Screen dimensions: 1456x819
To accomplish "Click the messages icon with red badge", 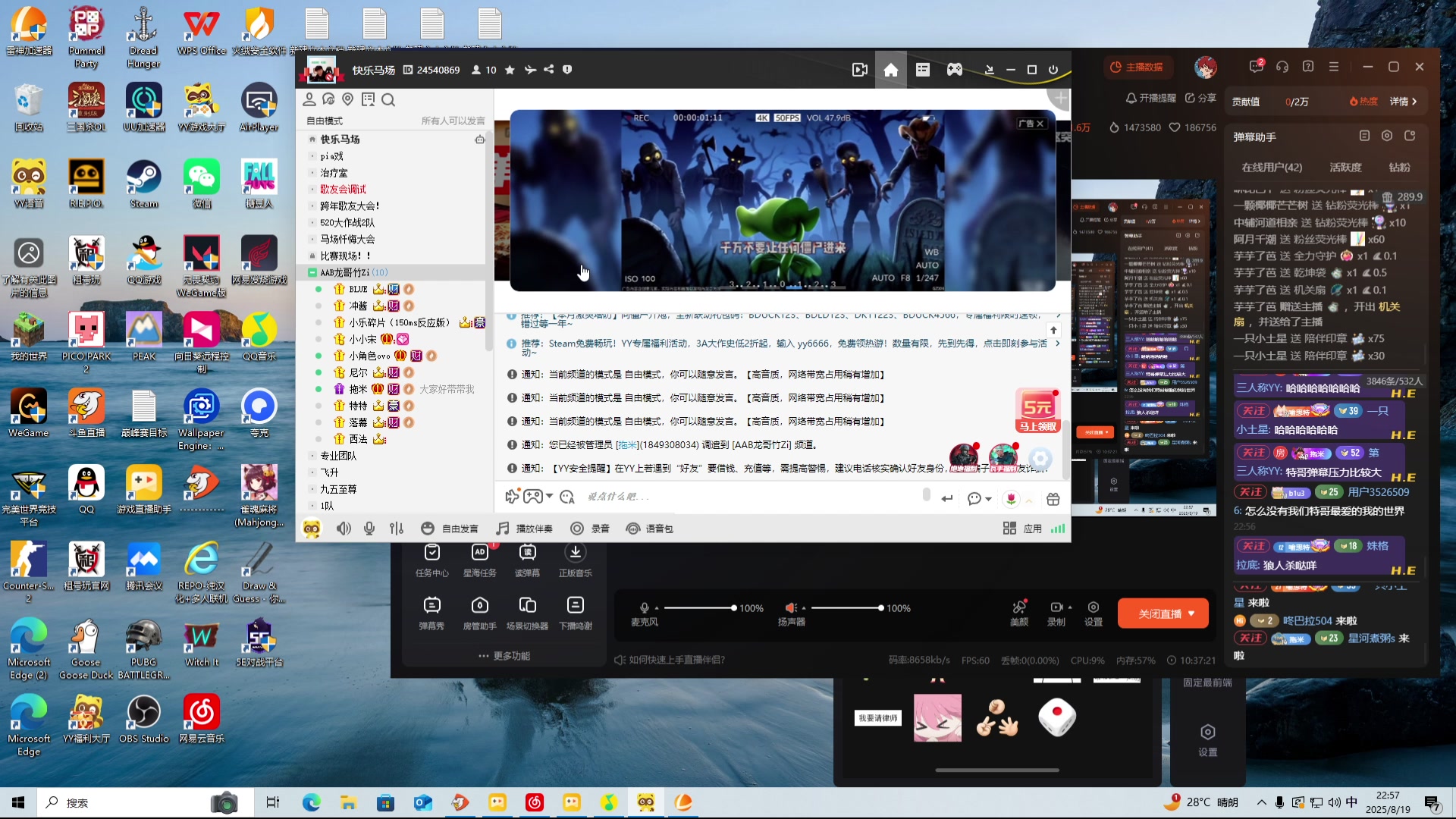I will [x=1256, y=67].
